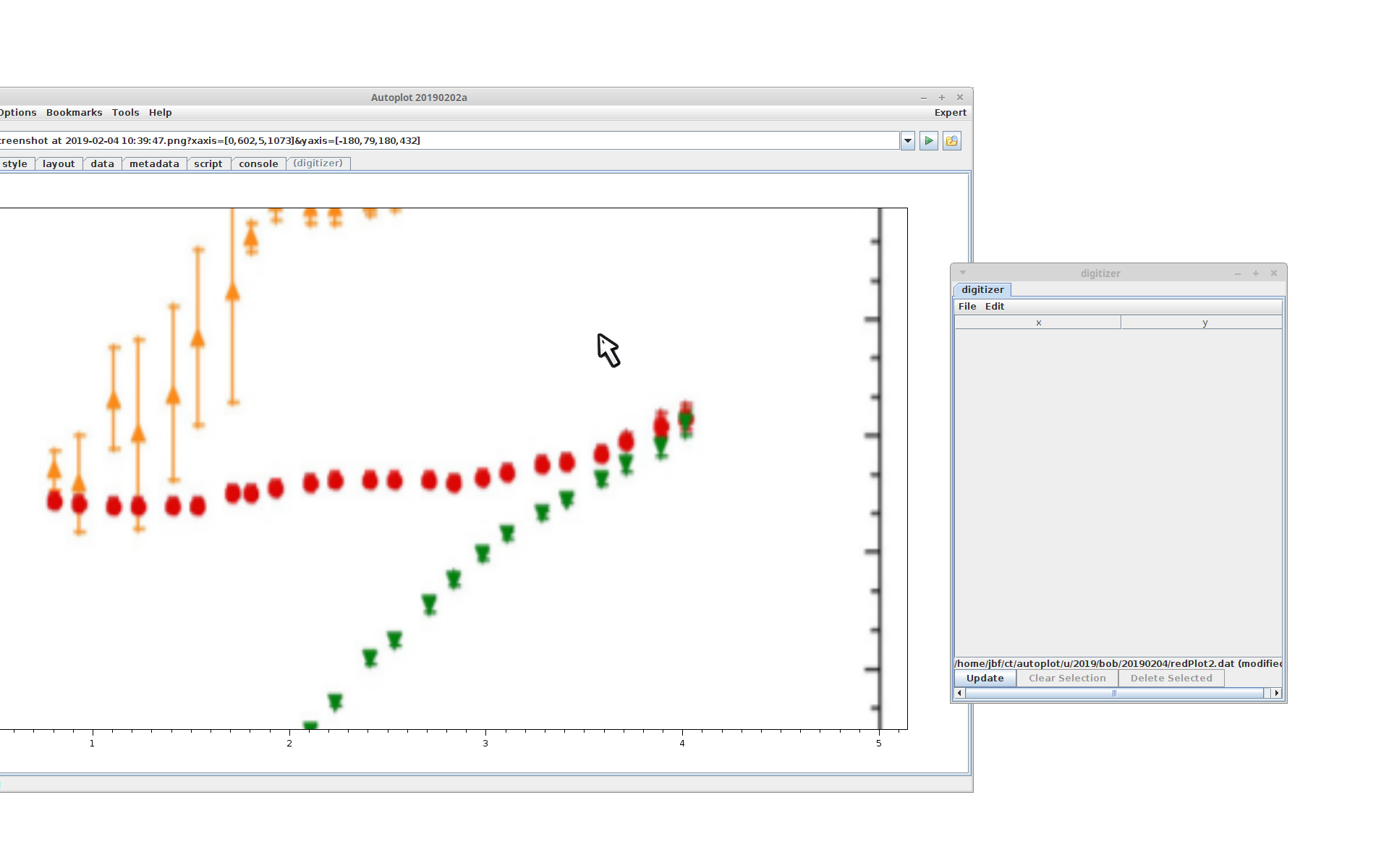Viewport: 1389px width, 868px height.
Task: Switch to the console tab
Action: pyautogui.click(x=258, y=164)
